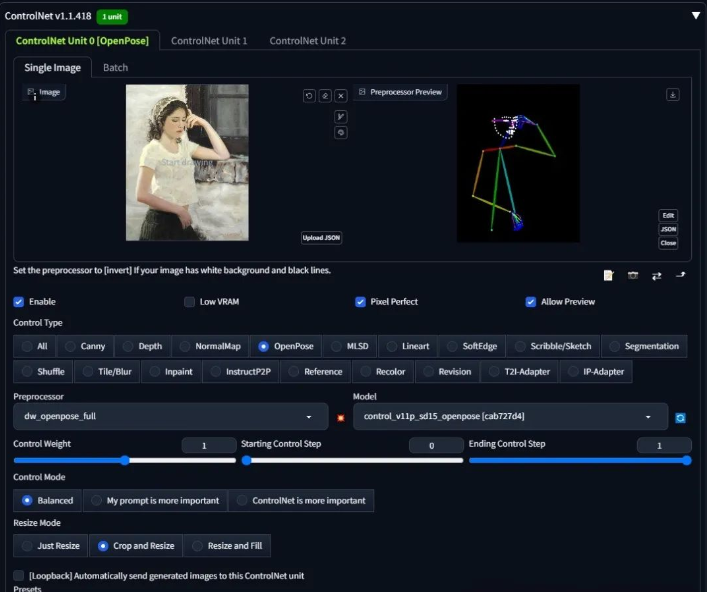707x592 pixels.
Task: Run the preprocessor with the explosion icon
Action: click(x=341, y=418)
